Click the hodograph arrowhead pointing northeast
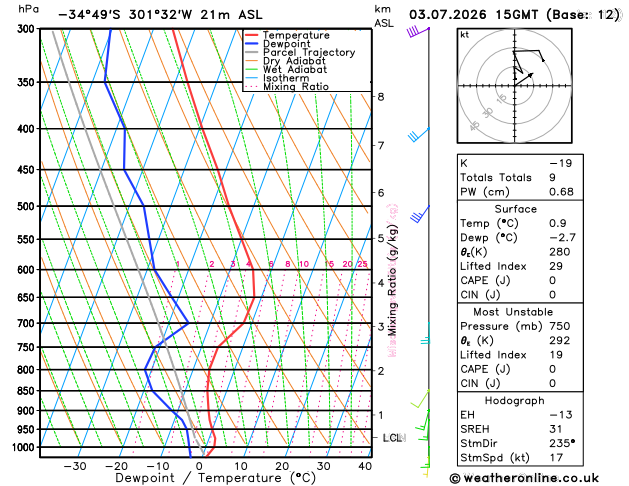 click(x=531, y=75)
